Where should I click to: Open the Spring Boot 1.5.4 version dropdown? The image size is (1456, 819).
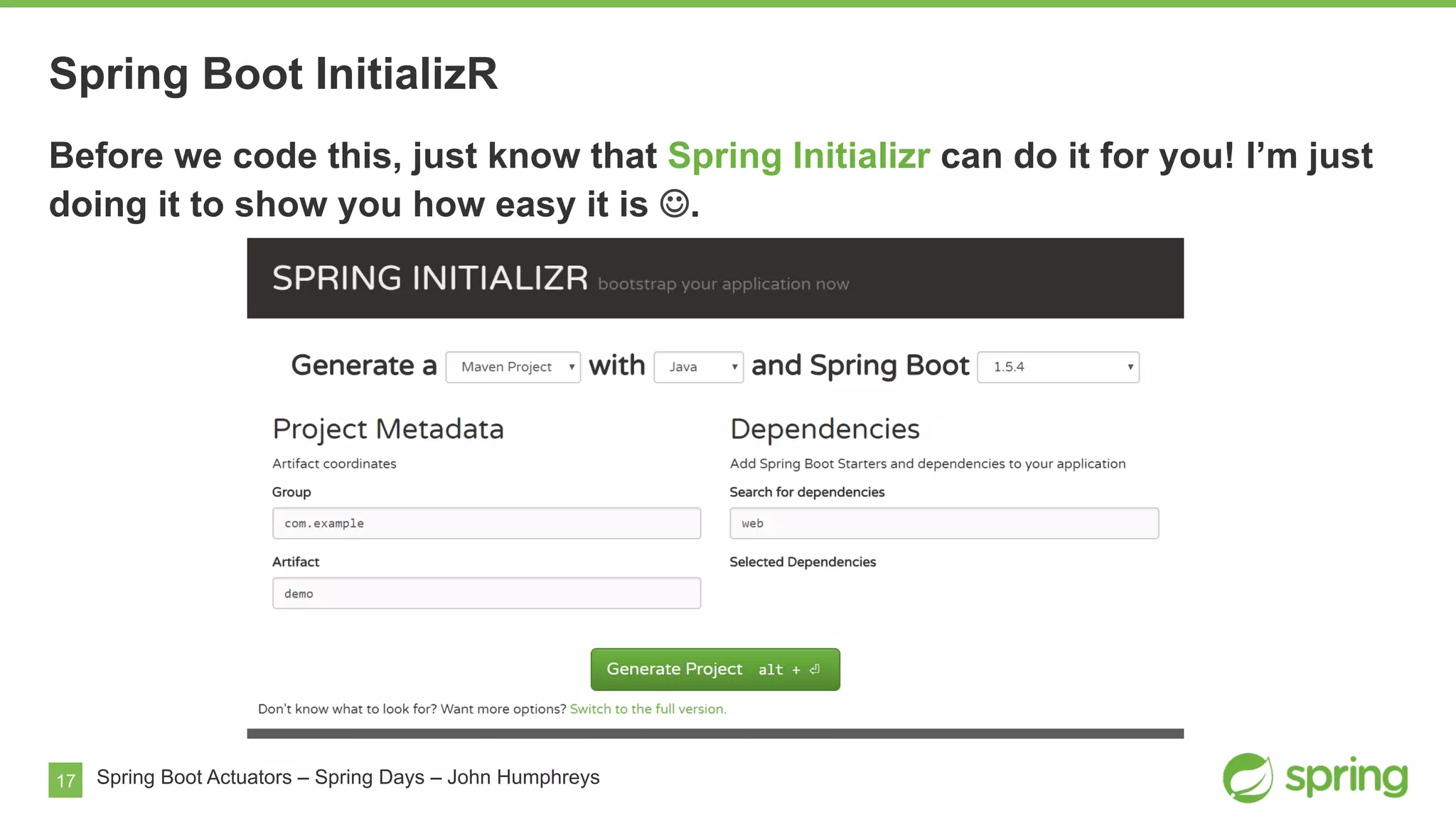point(1057,367)
